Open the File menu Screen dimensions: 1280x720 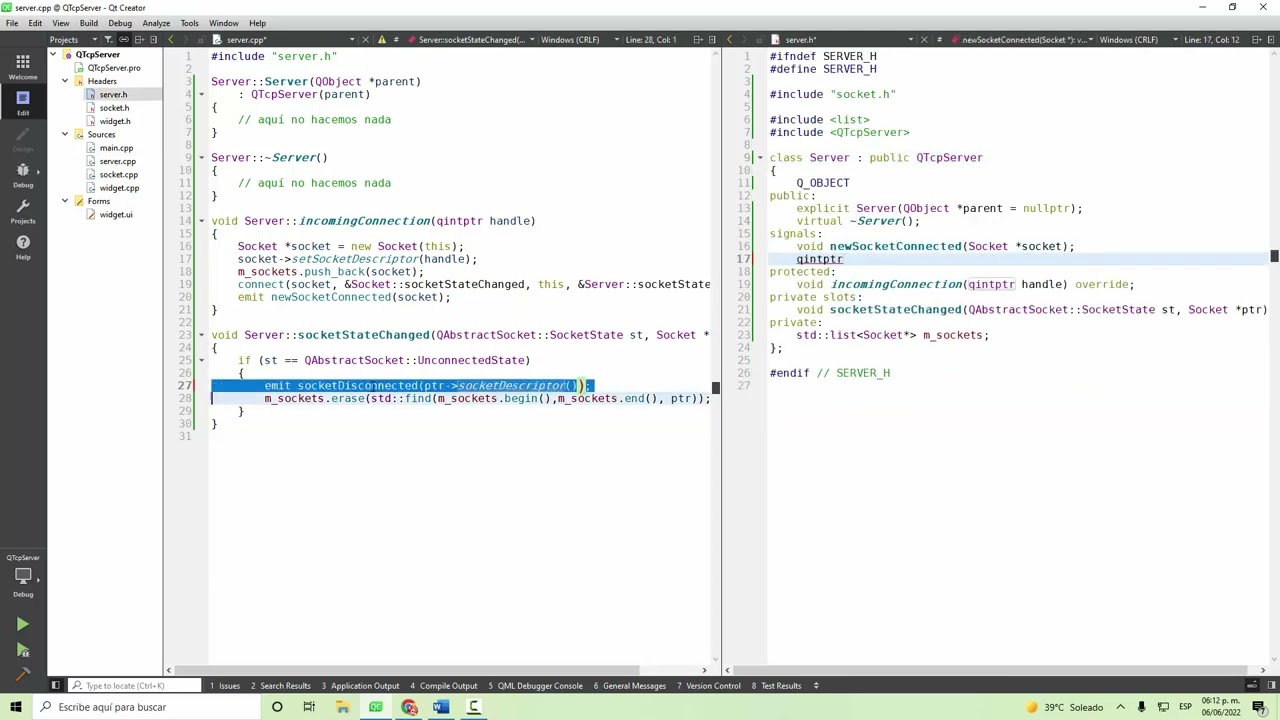12,23
